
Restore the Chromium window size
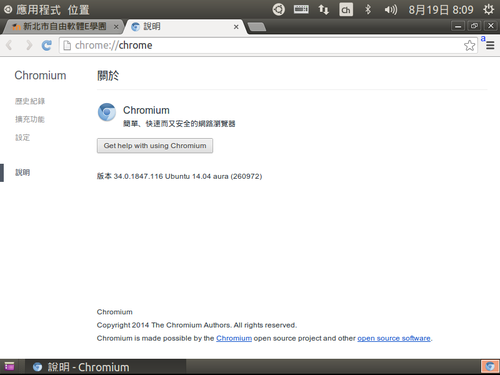[474, 26]
